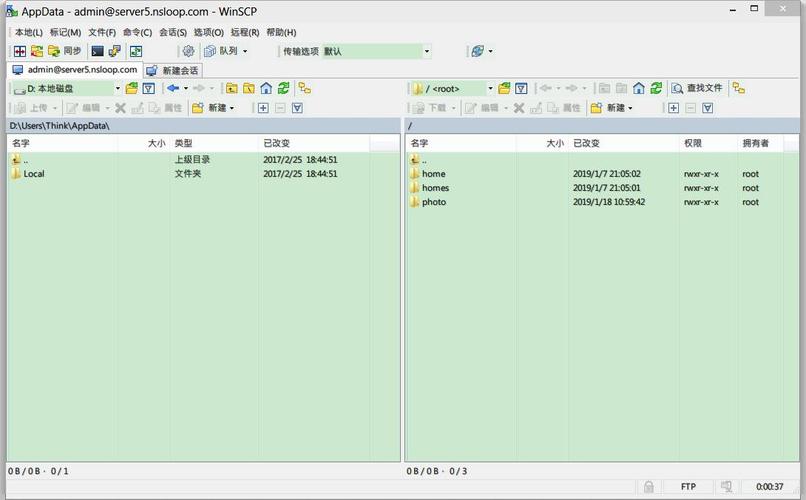Expand the 队列 queue dropdown arrow
This screenshot has width=806, height=500.
245,51
